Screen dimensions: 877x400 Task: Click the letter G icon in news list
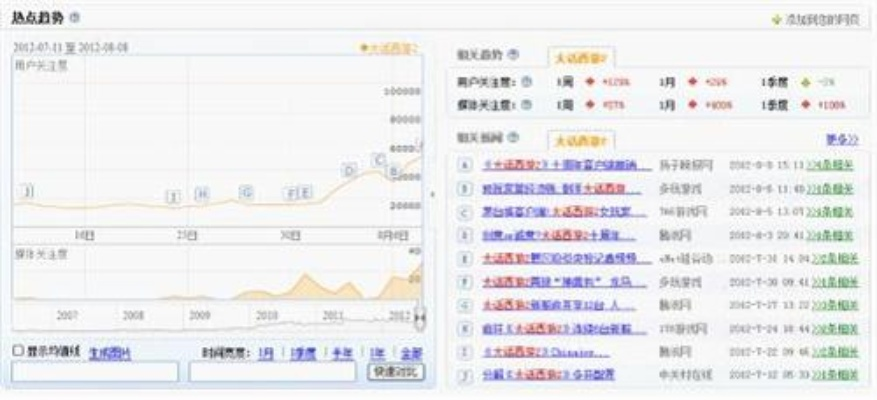[464, 305]
